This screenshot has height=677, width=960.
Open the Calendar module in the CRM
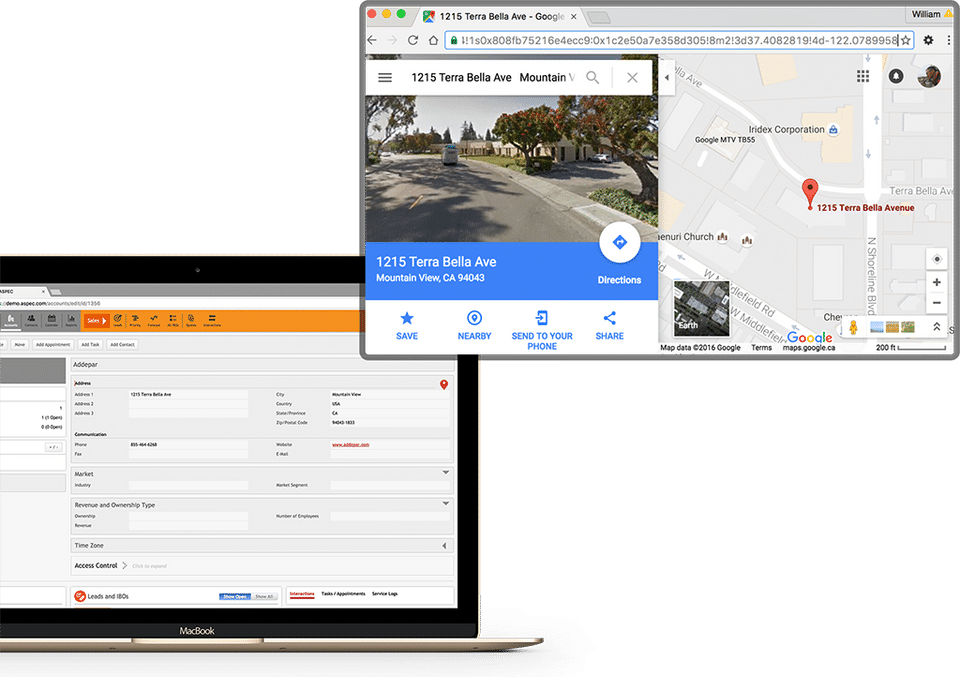point(51,320)
